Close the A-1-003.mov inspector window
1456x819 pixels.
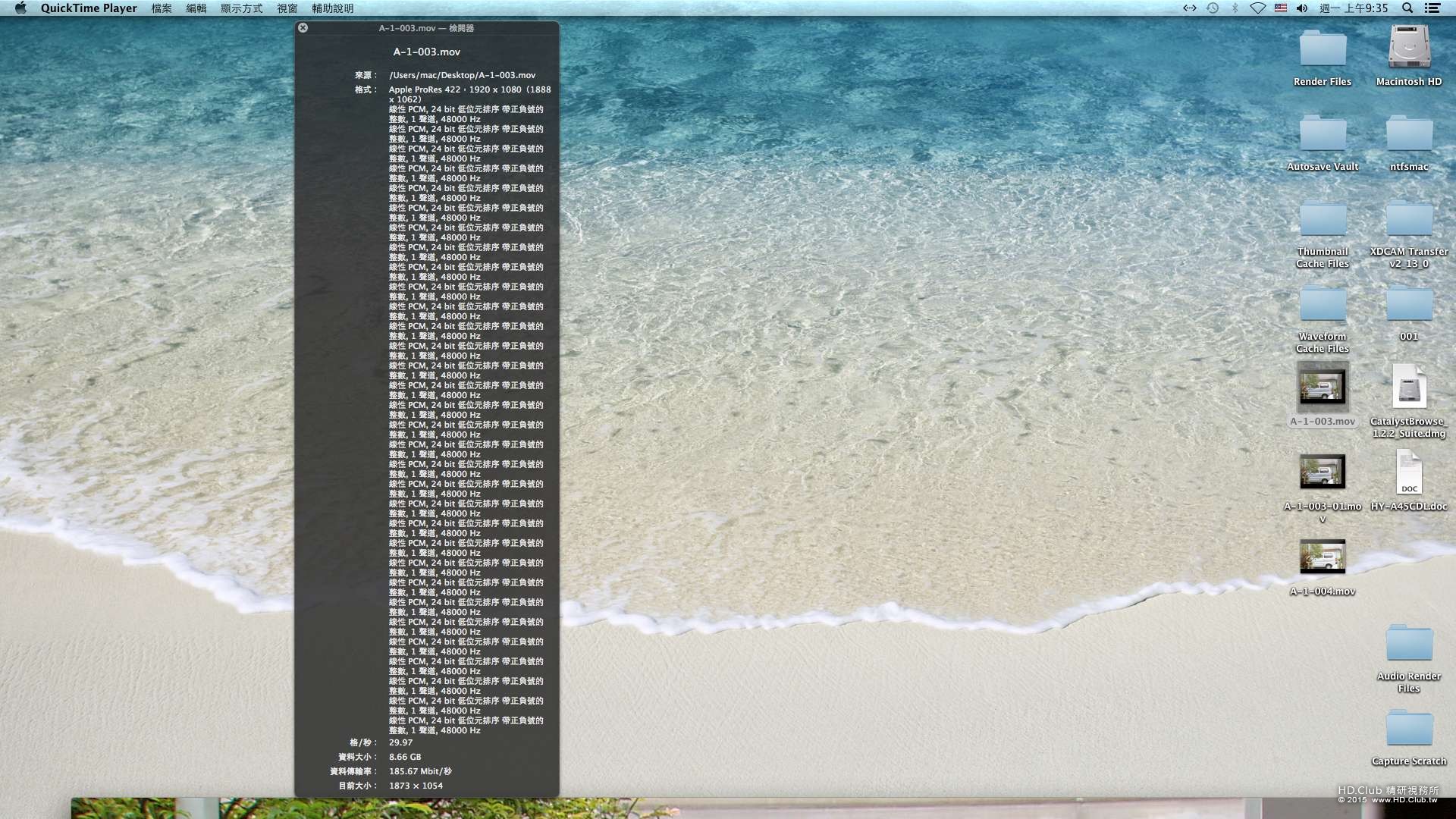(x=303, y=28)
